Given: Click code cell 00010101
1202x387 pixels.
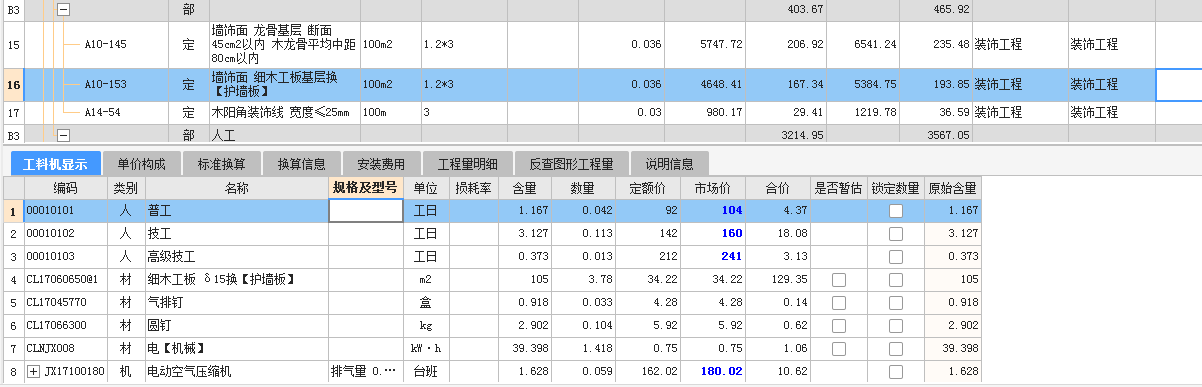Looking at the screenshot, I should click(x=65, y=211).
